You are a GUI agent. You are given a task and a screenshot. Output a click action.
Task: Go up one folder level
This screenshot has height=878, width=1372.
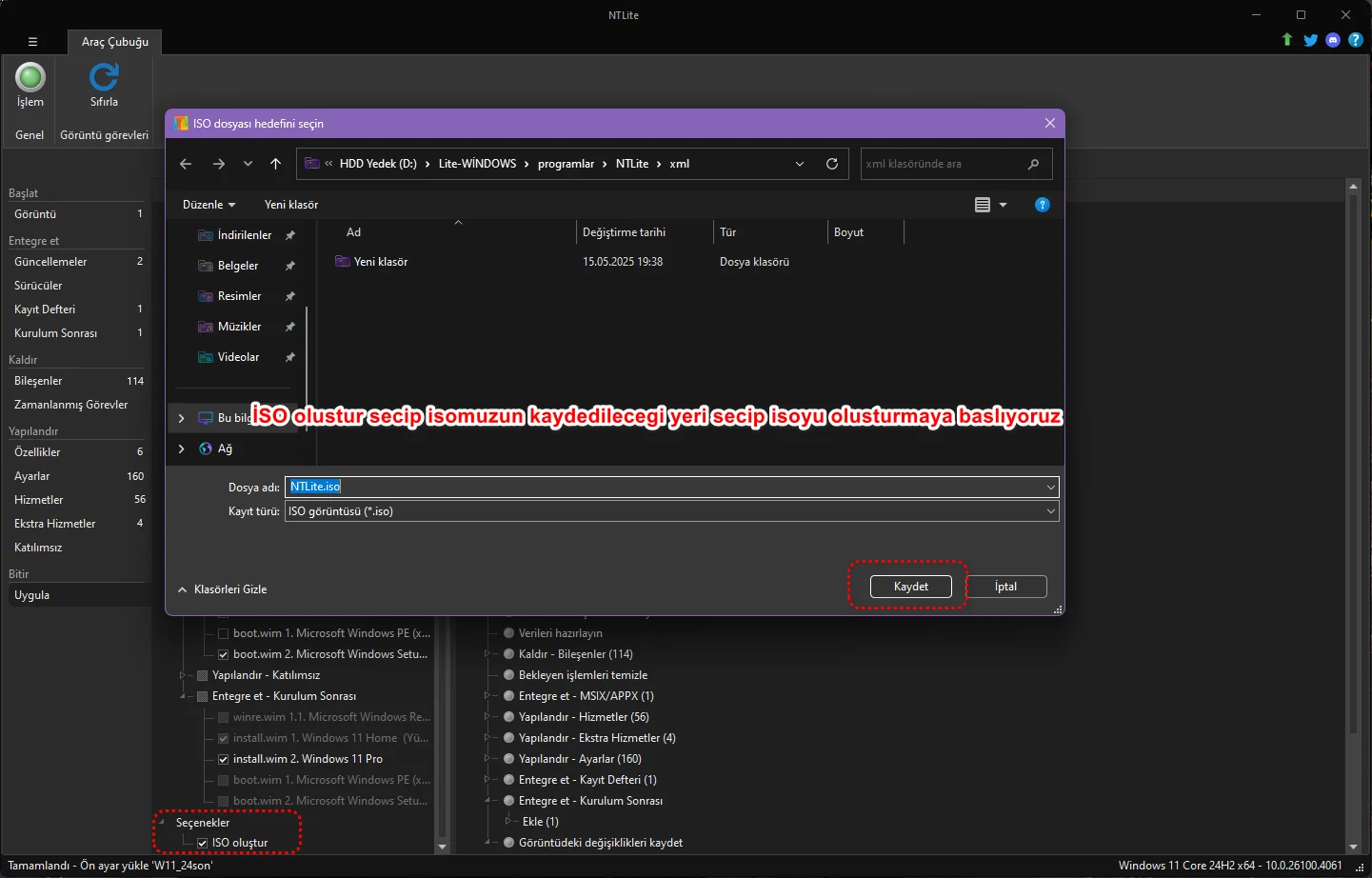pyautogui.click(x=276, y=164)
